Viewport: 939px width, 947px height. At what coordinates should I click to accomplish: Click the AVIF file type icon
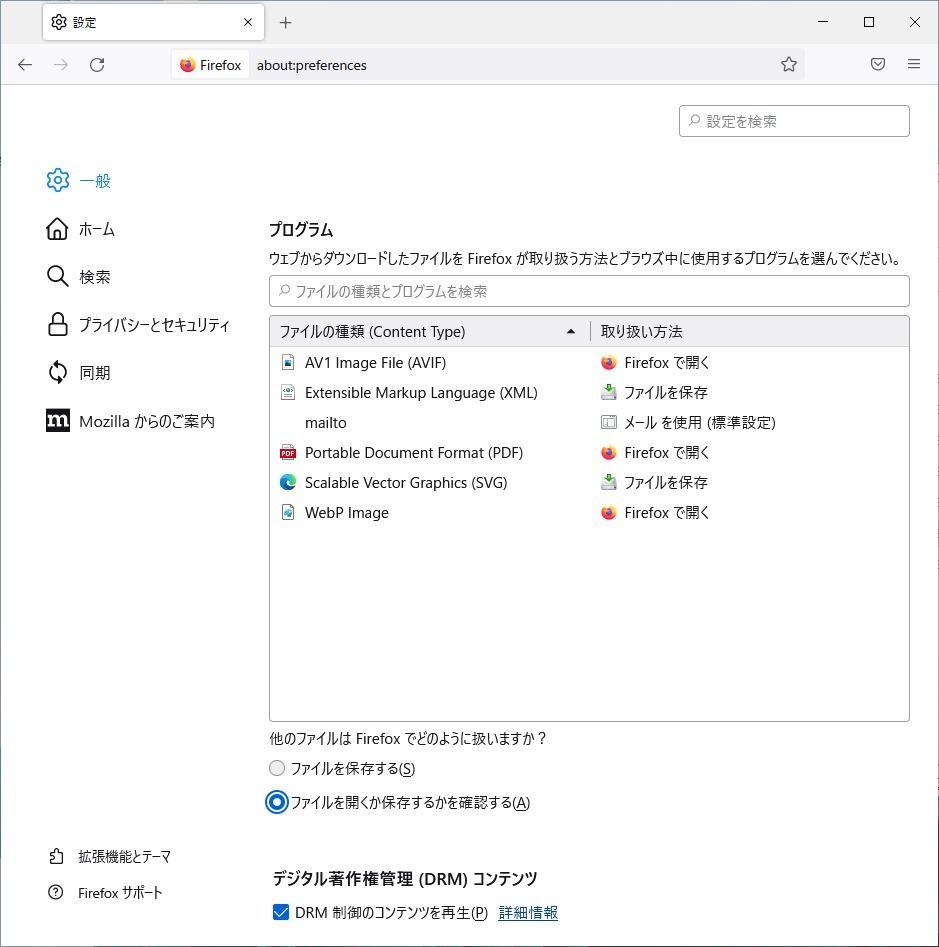pyautogui.click(x=288, y=362)
